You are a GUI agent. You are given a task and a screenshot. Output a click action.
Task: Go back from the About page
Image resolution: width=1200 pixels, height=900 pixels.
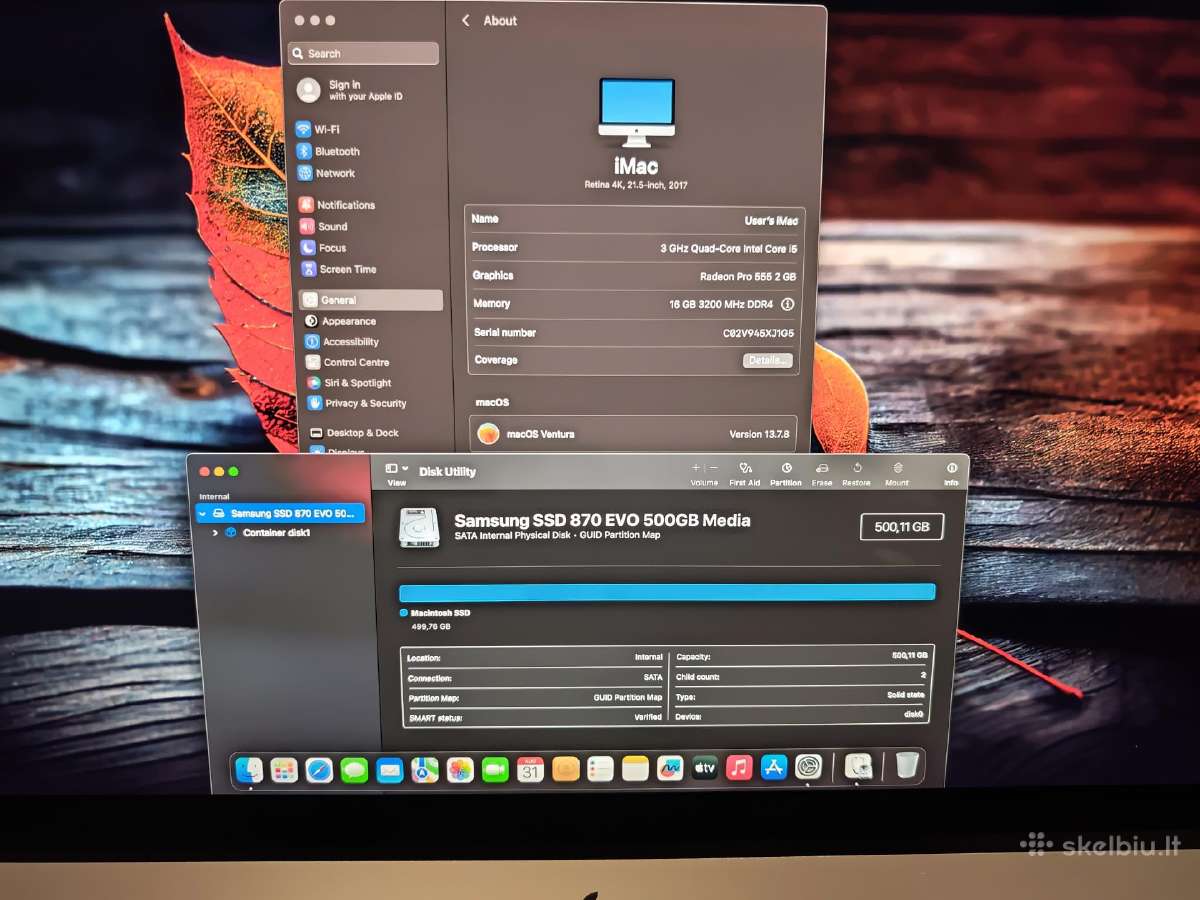[x=466, y=20]
